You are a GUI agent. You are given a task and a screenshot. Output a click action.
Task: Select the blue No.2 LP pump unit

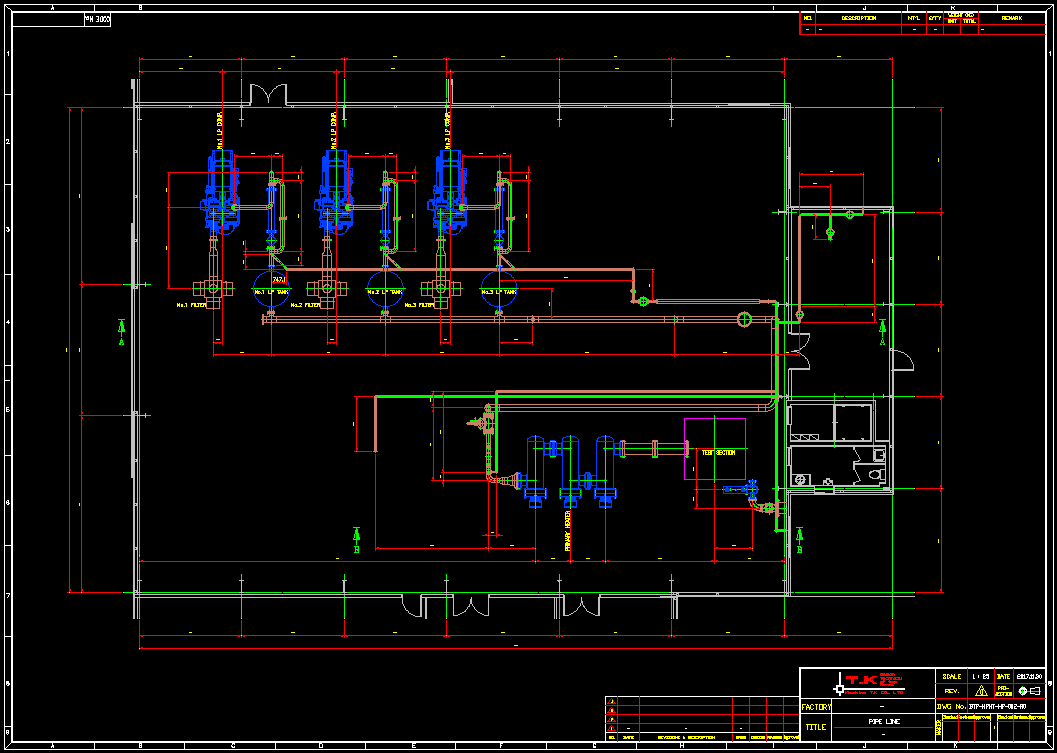coord(333,190)
